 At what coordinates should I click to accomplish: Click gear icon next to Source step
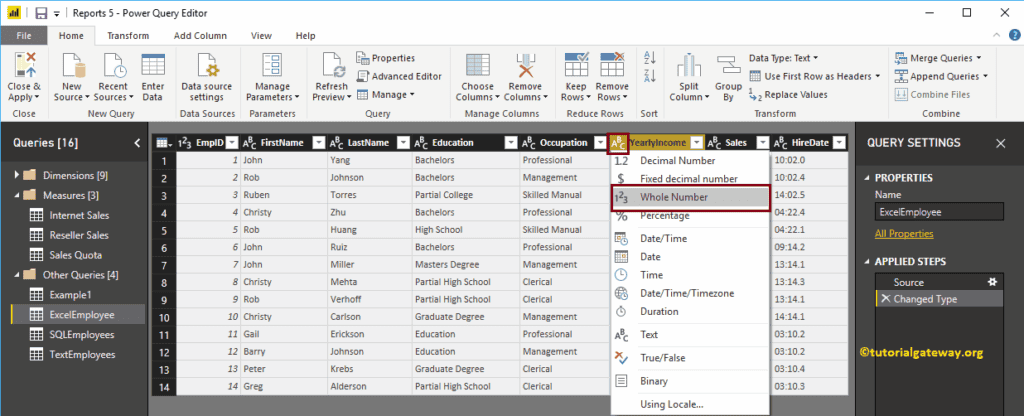point(993,282)
